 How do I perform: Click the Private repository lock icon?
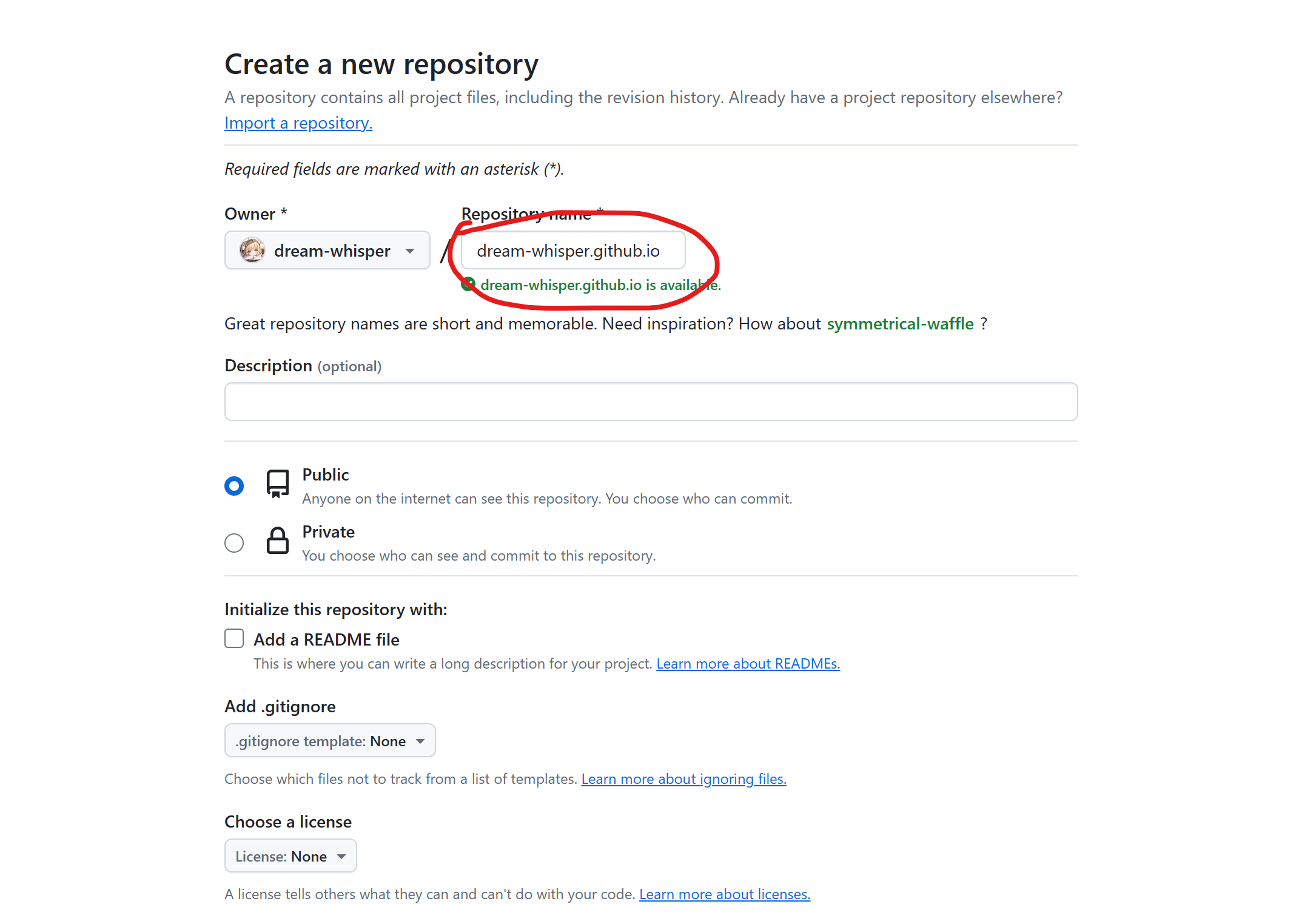pos(278,541)
